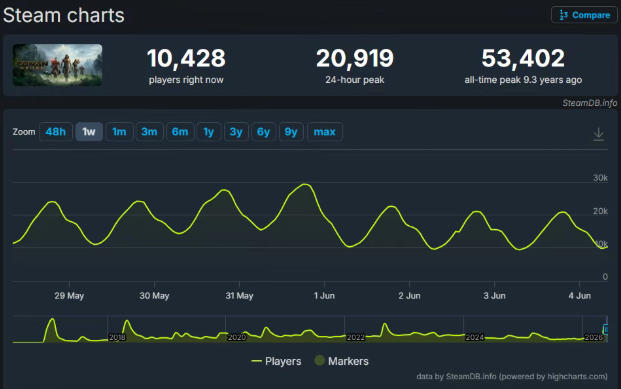Click the 29 May axis label
The height and width of the screenshot is (389, 621).
69,296
